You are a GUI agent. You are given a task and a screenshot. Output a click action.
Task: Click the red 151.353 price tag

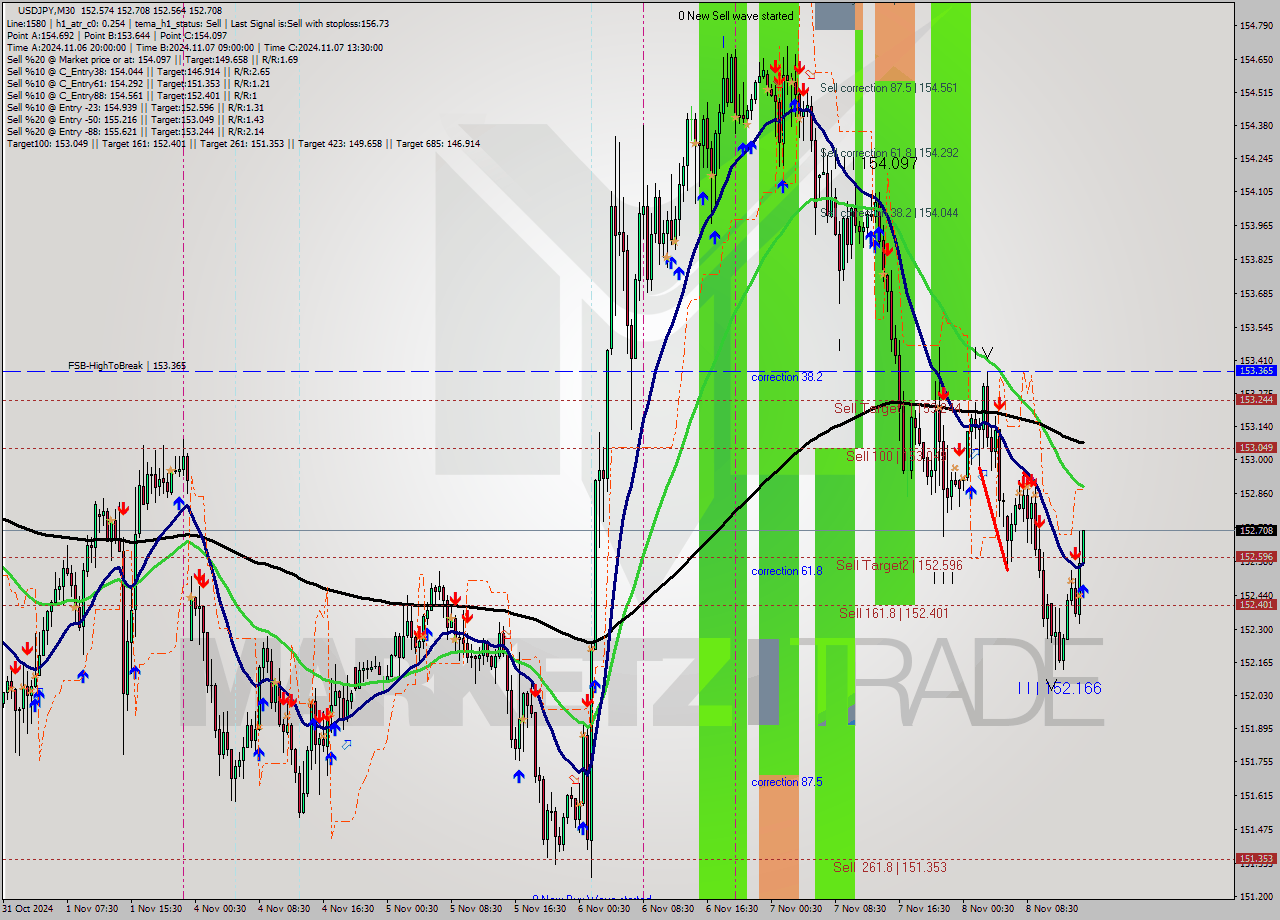click(x=1256, y=858)
